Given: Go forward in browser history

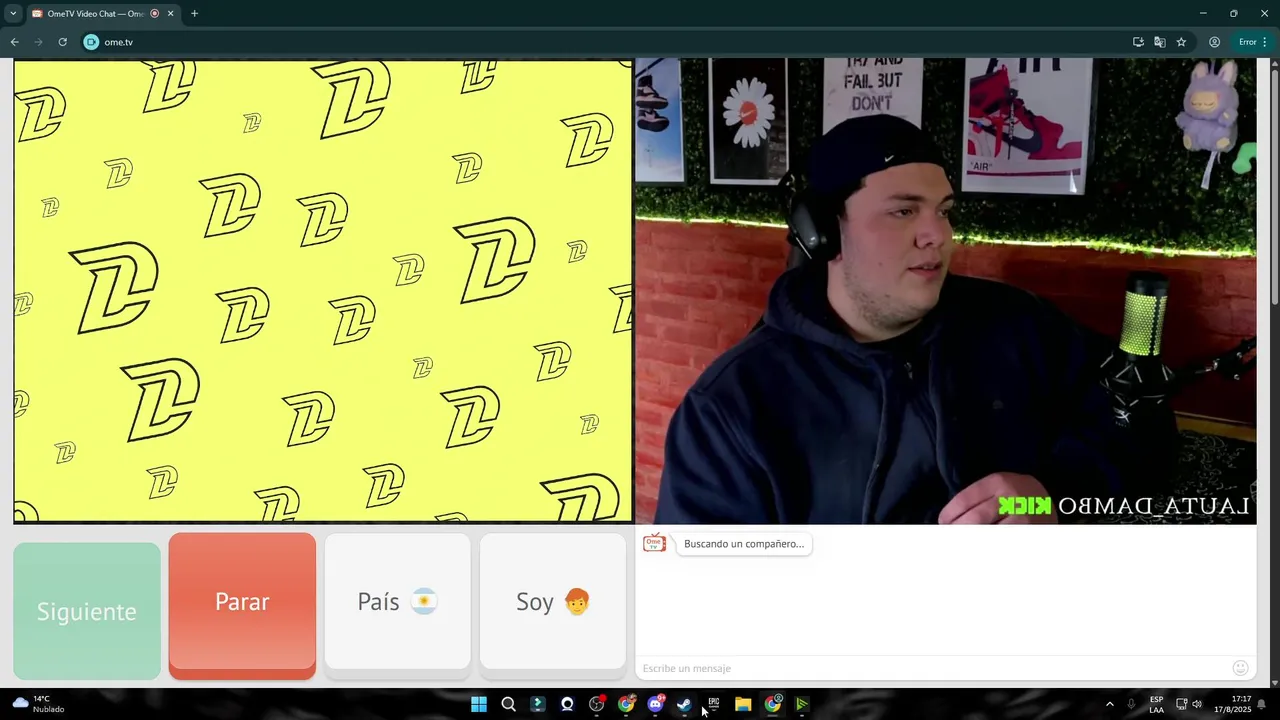Looking at the screenshot, I should point(38,42).
